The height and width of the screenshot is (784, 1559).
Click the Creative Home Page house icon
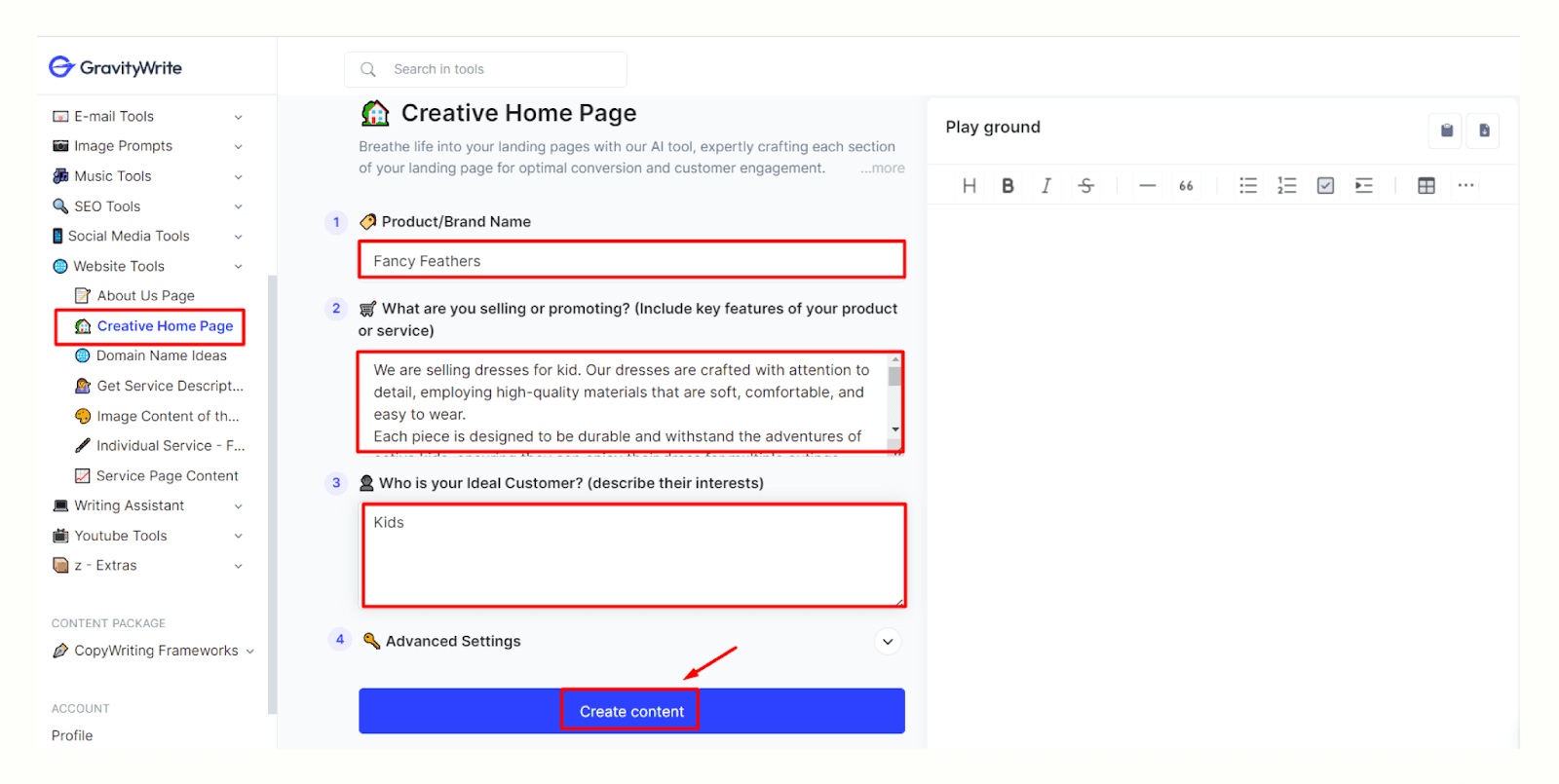tap(375, 113)
